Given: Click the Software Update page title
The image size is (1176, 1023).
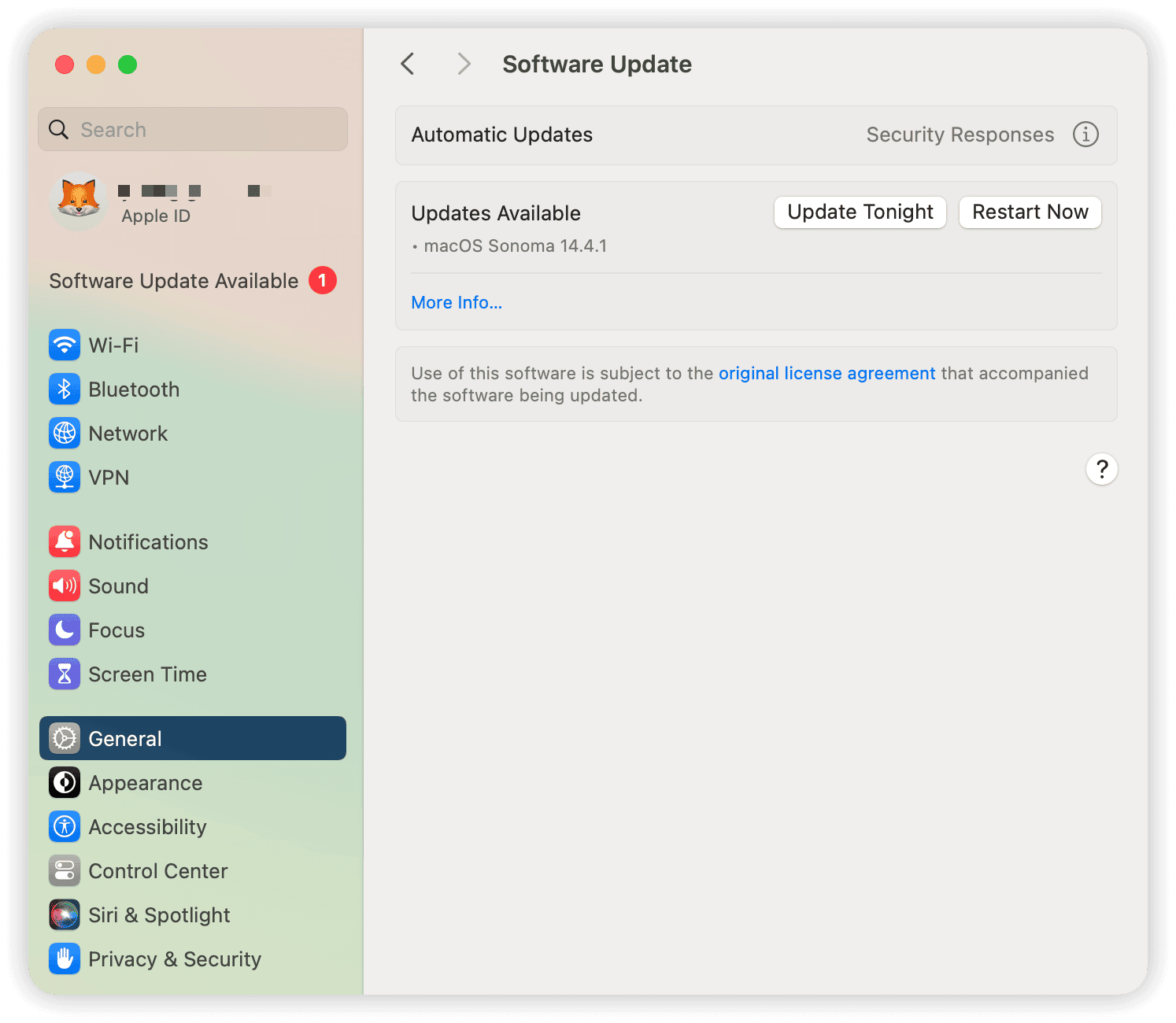Looking at the screenshot, I should coord(597,64).
